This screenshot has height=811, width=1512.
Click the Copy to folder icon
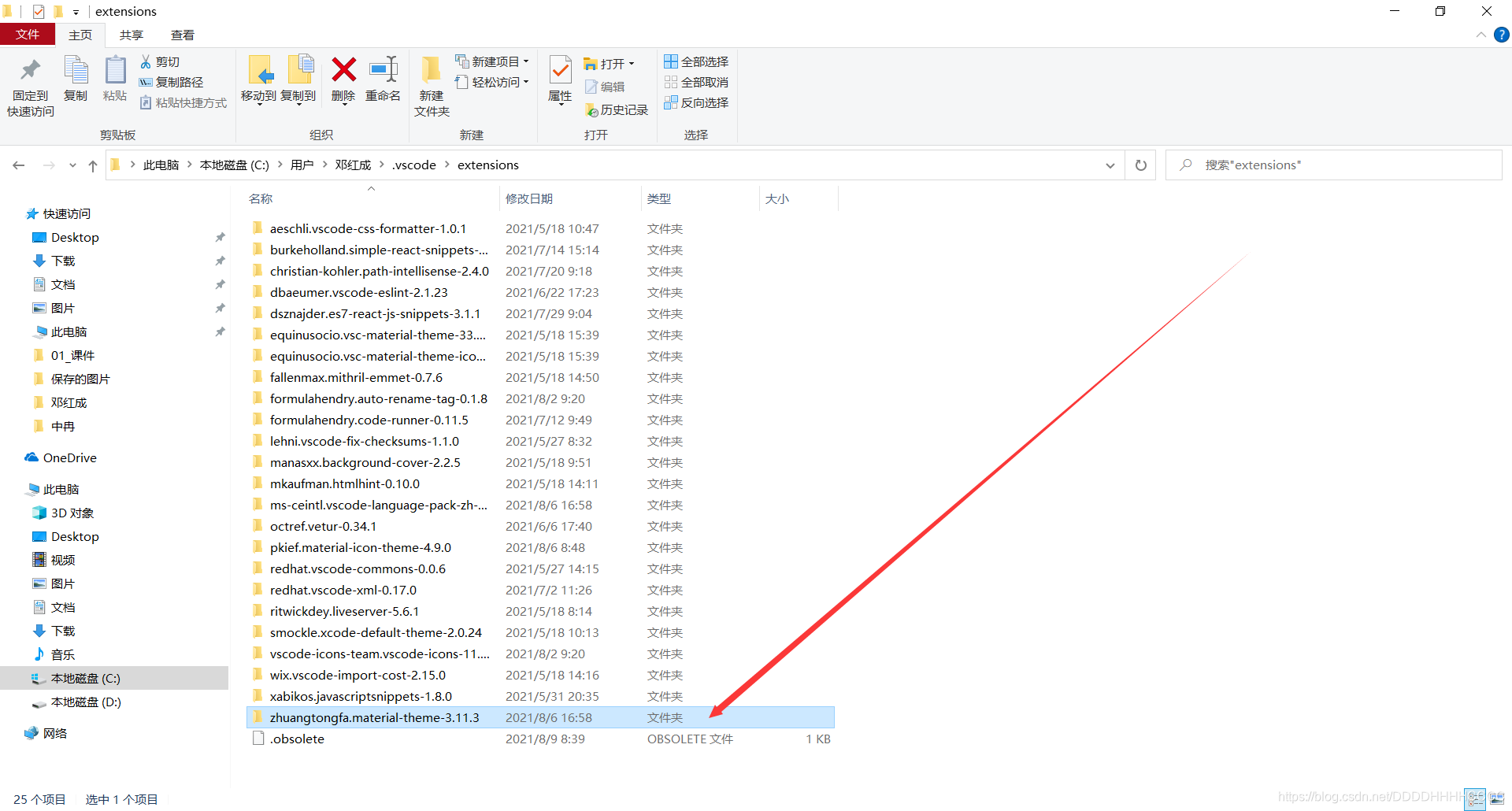(x=300, y=70)
